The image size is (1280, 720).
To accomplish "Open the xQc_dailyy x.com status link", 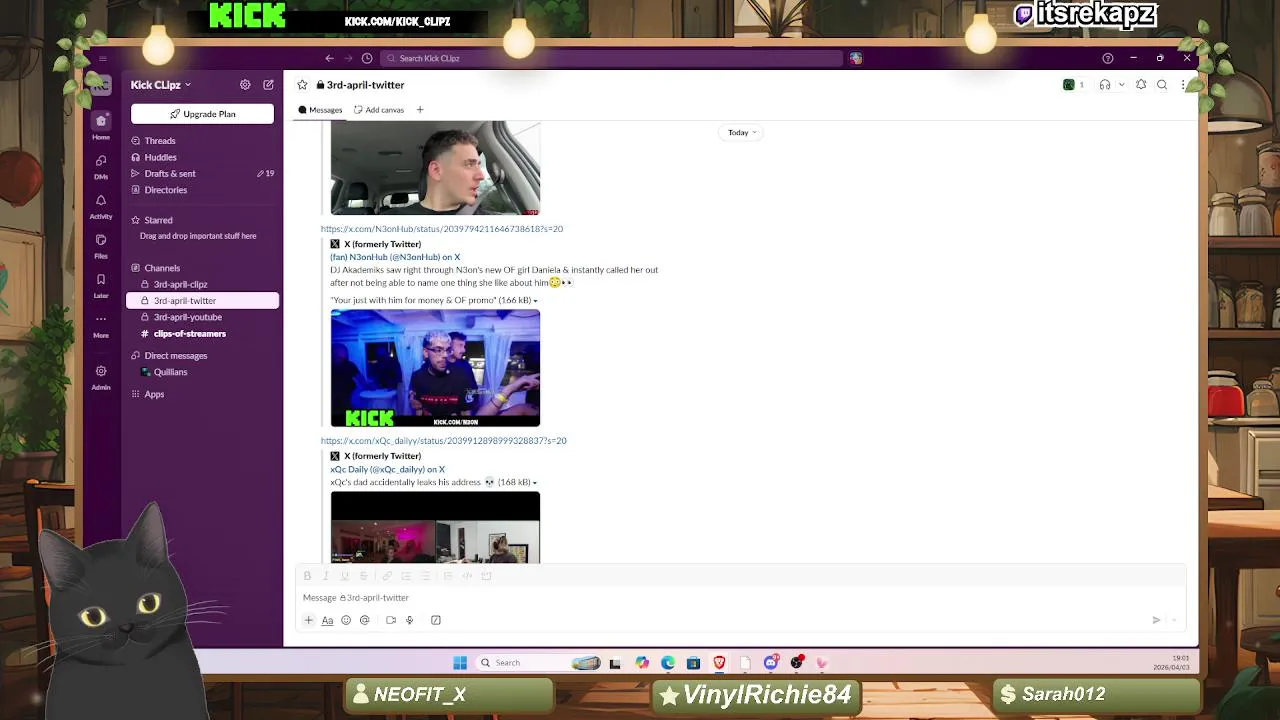I will (x=443, y=441).
